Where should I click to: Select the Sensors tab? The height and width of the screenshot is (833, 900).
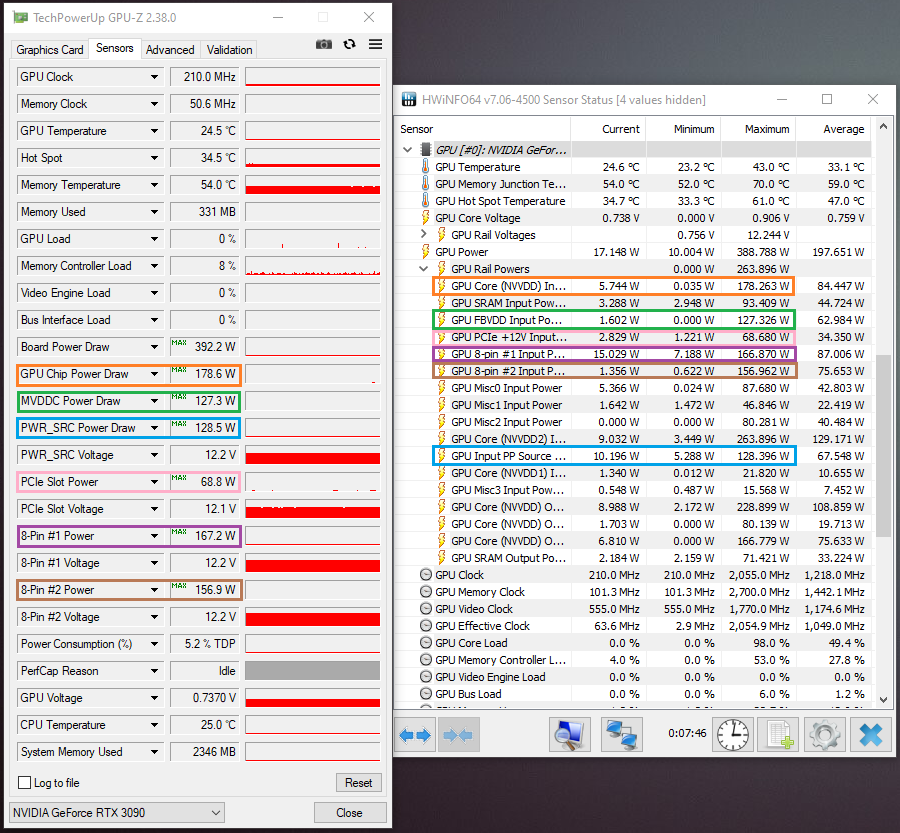click(115, 48)
